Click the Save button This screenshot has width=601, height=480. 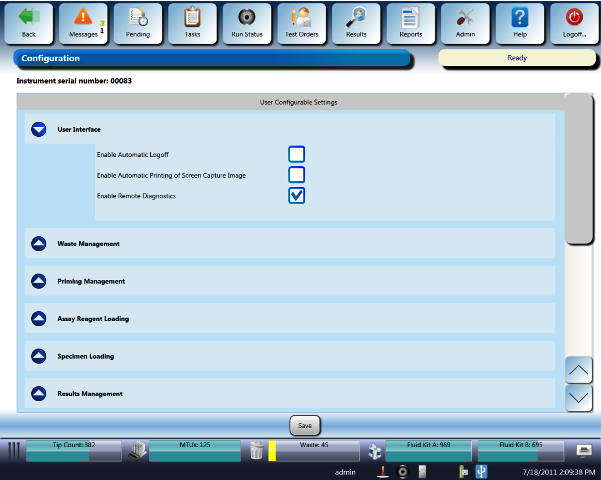tap(305, 425)
